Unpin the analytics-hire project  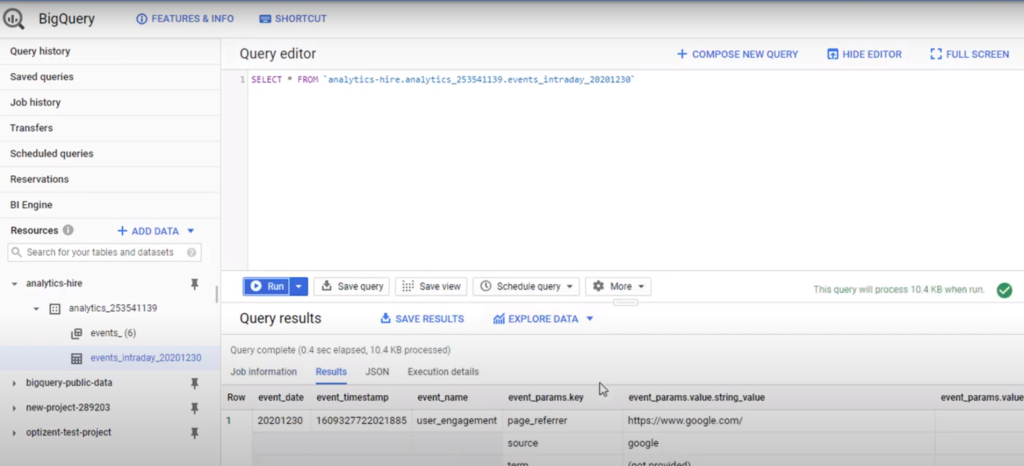tap(195, 284)
